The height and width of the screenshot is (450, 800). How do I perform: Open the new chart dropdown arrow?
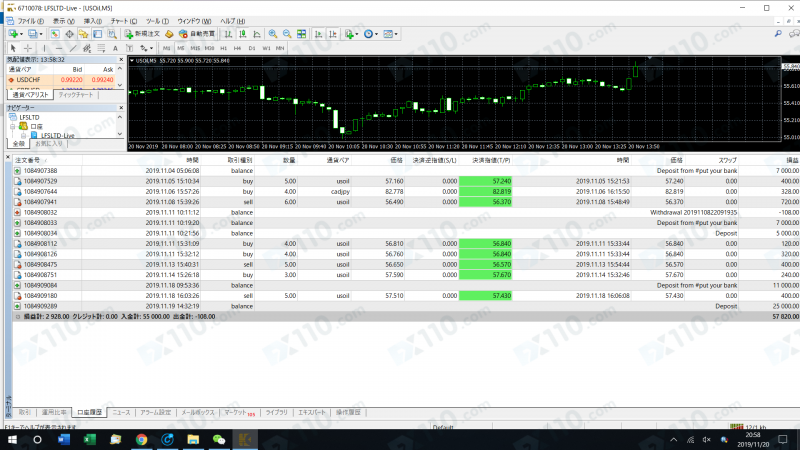23,33
